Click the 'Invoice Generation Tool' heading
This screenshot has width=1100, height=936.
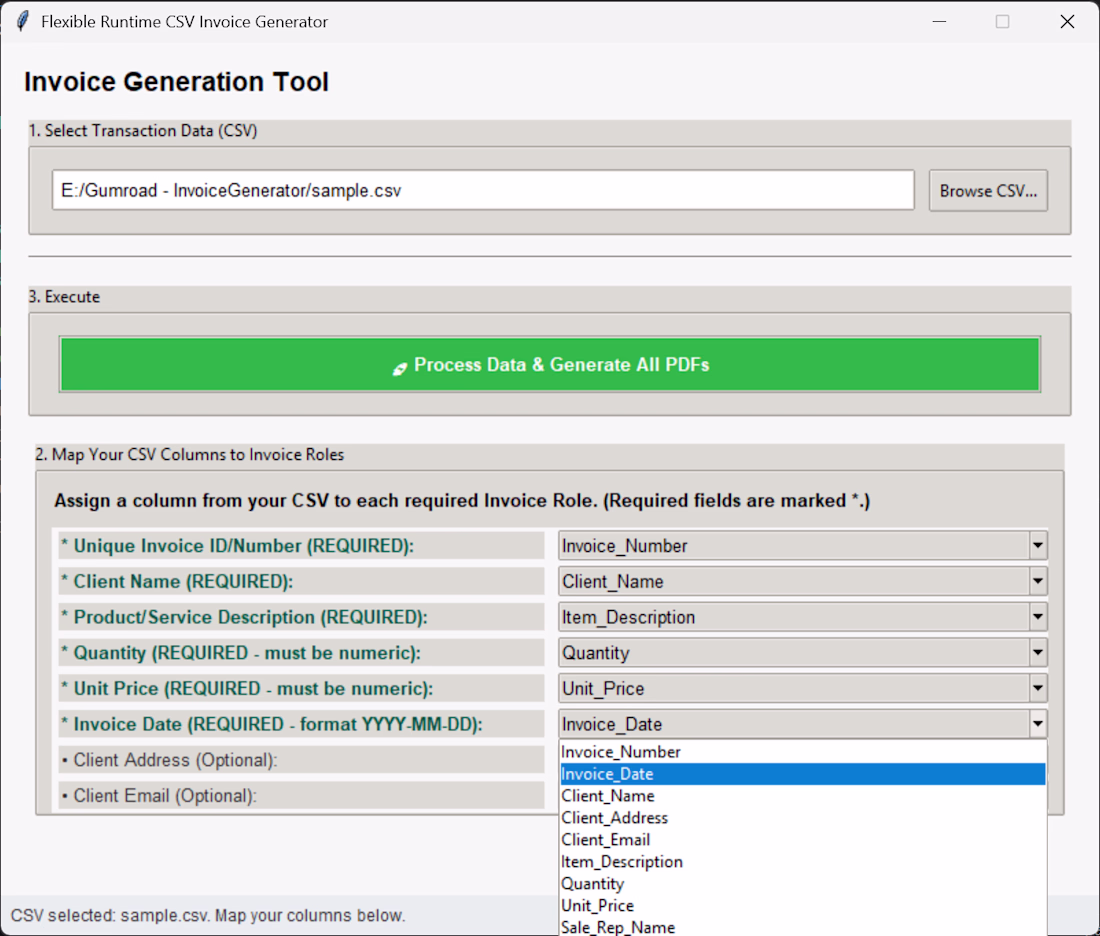(176, 82)
